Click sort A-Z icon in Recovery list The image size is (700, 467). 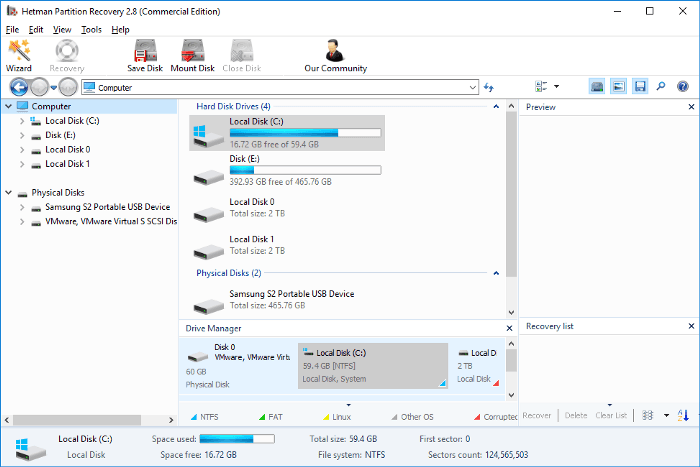(683, 415)
